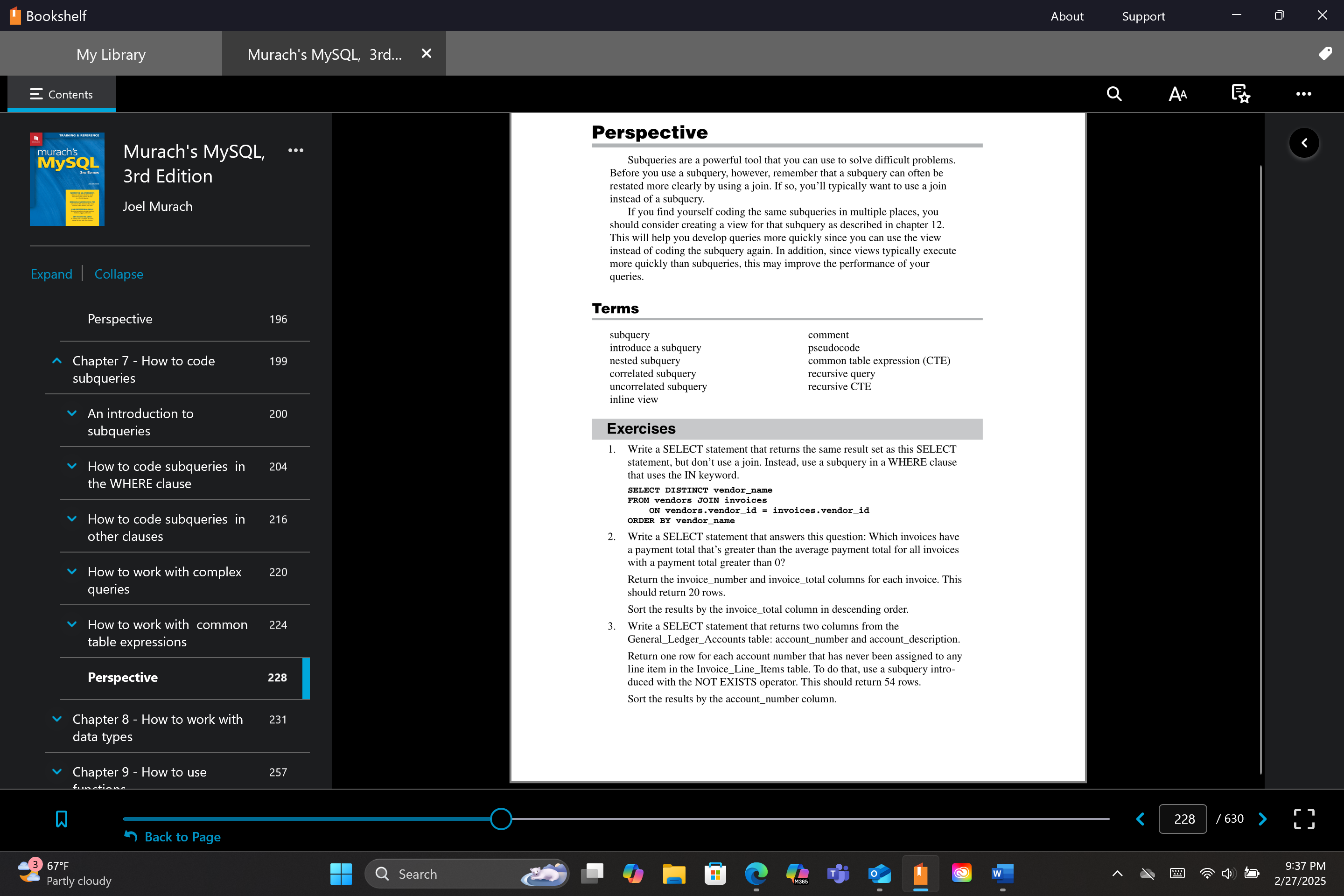The height and width of the screenshot is (896, 1344).
Task: Switch to the My Library tab
Action: [x=111, y=54]
